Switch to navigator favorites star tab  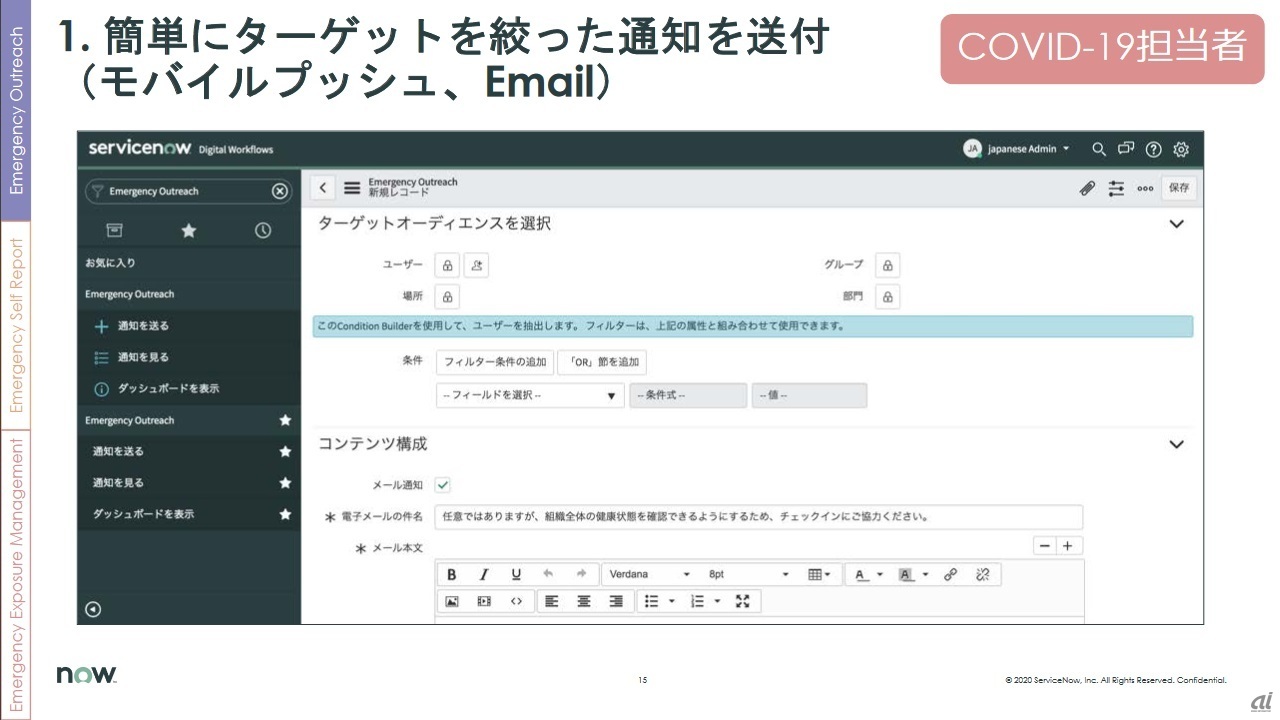(188, 231)
